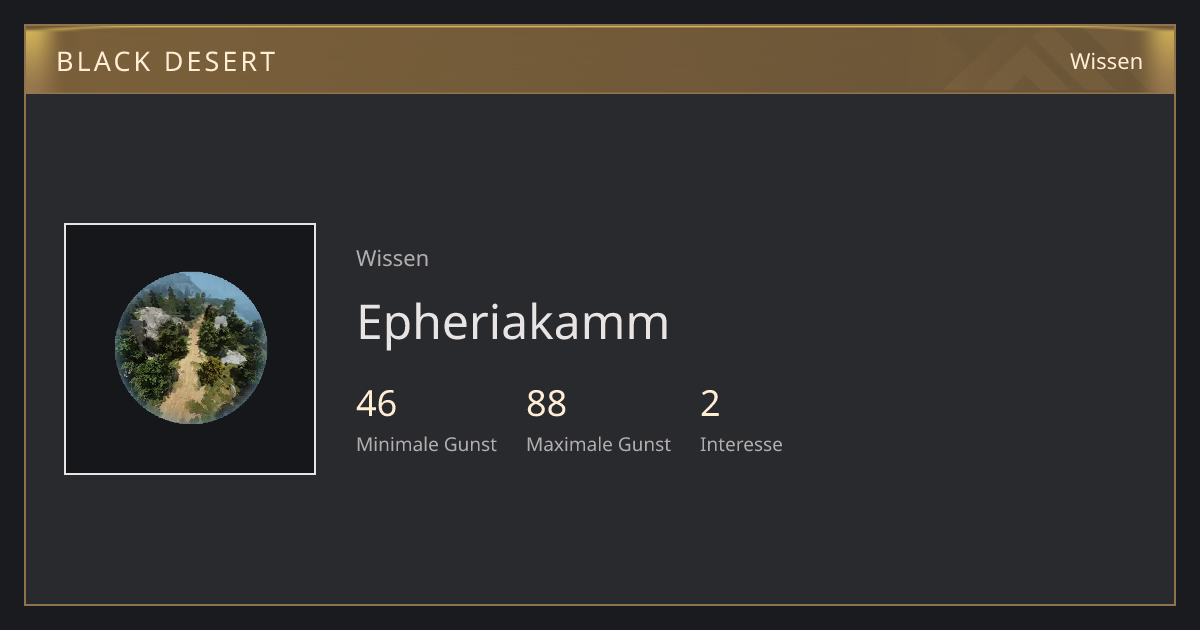The height and width of the screenshot is (630, 1200).
Task: Open the Wissen label in header
Action: pos(1106,61)
